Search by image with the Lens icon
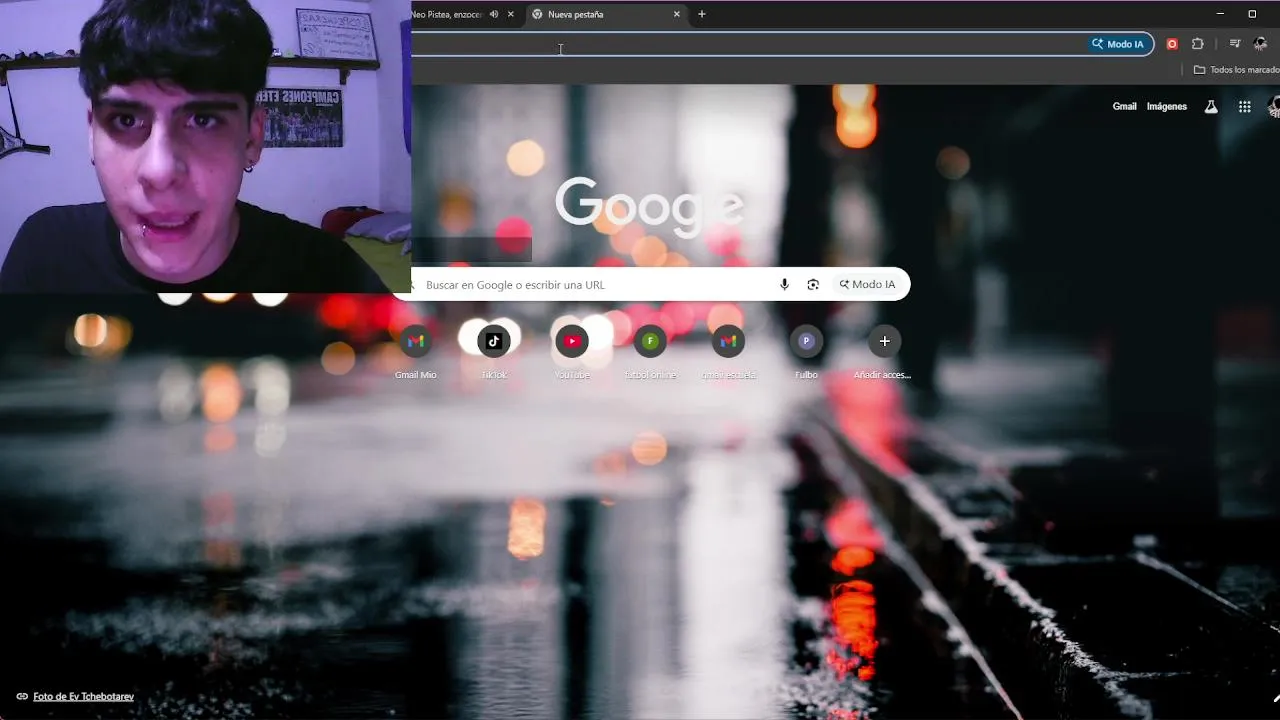 coord(813,285)
